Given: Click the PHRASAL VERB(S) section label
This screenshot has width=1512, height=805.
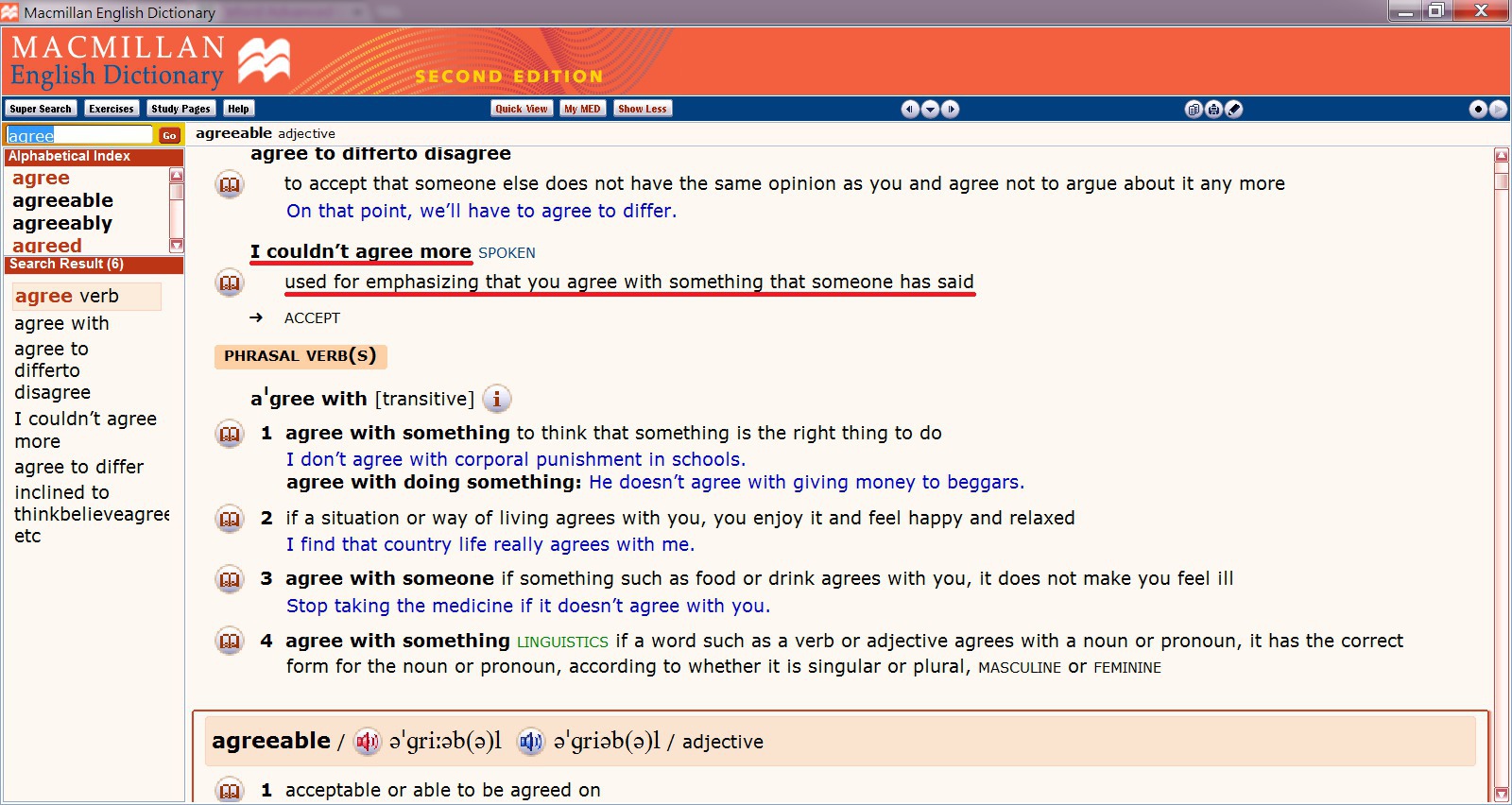Looking at the screenshot, I should [x=301, y=356].
